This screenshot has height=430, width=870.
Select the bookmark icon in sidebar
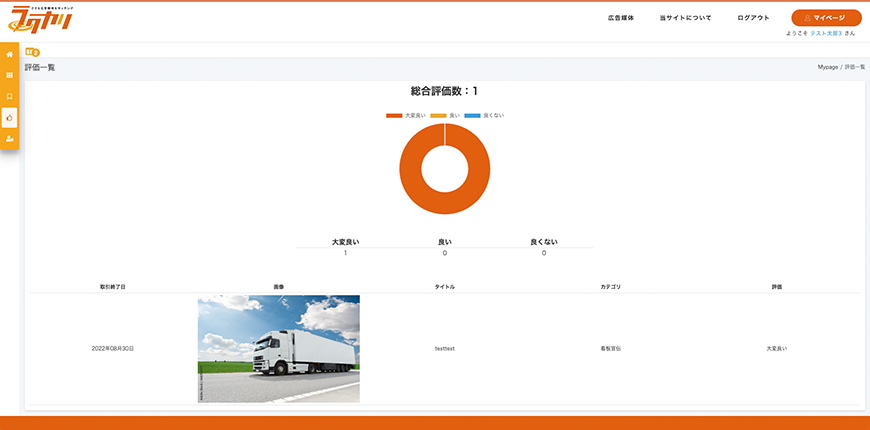[x=10, y=96]
